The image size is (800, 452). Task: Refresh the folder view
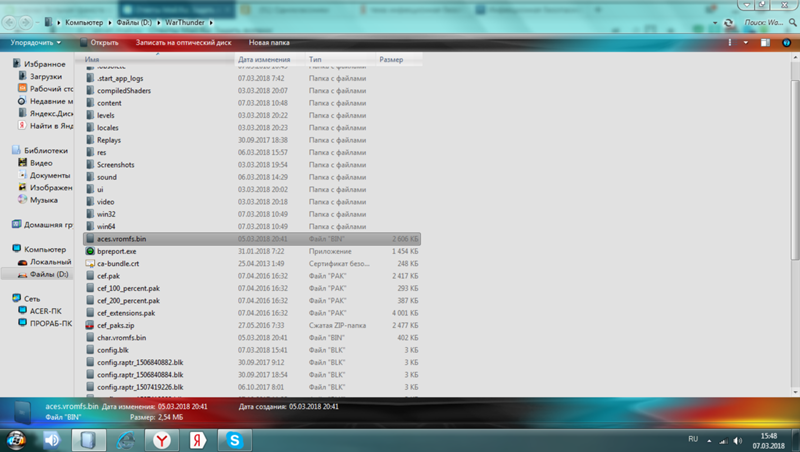tap(729, 23)
